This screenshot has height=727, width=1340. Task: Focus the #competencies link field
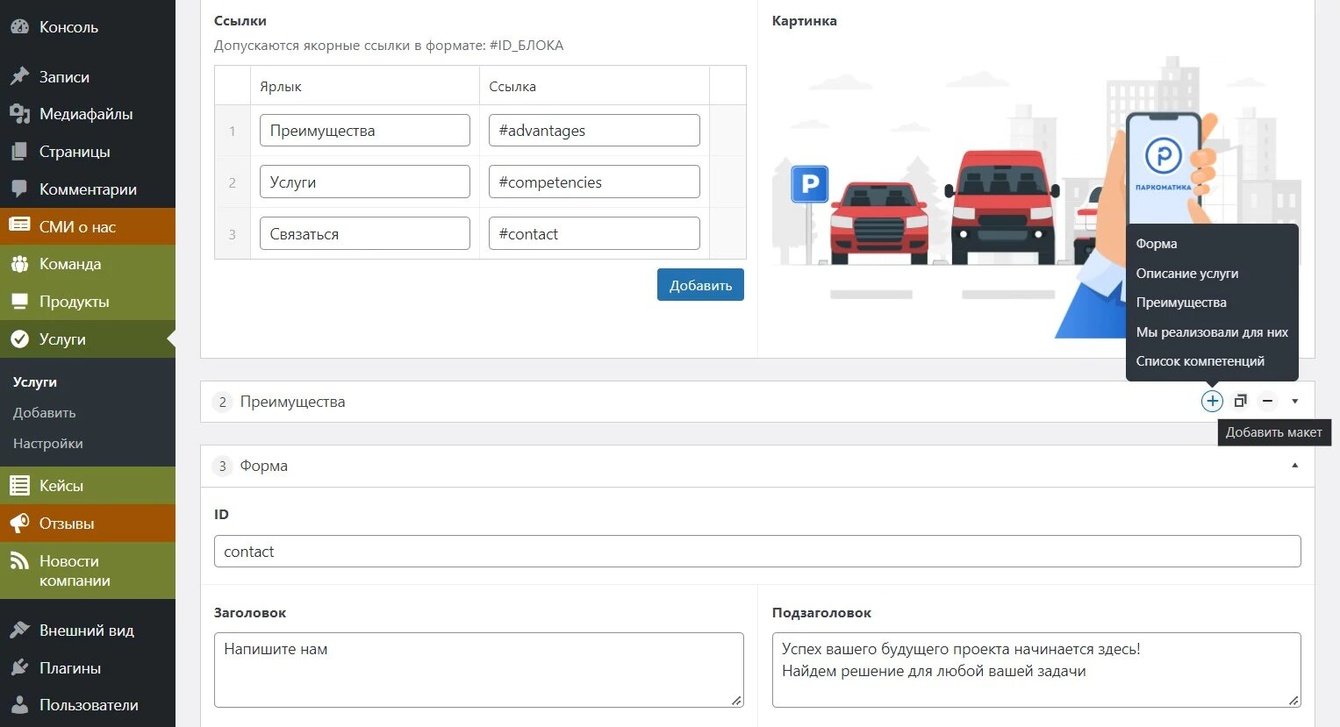pos(594,182)
